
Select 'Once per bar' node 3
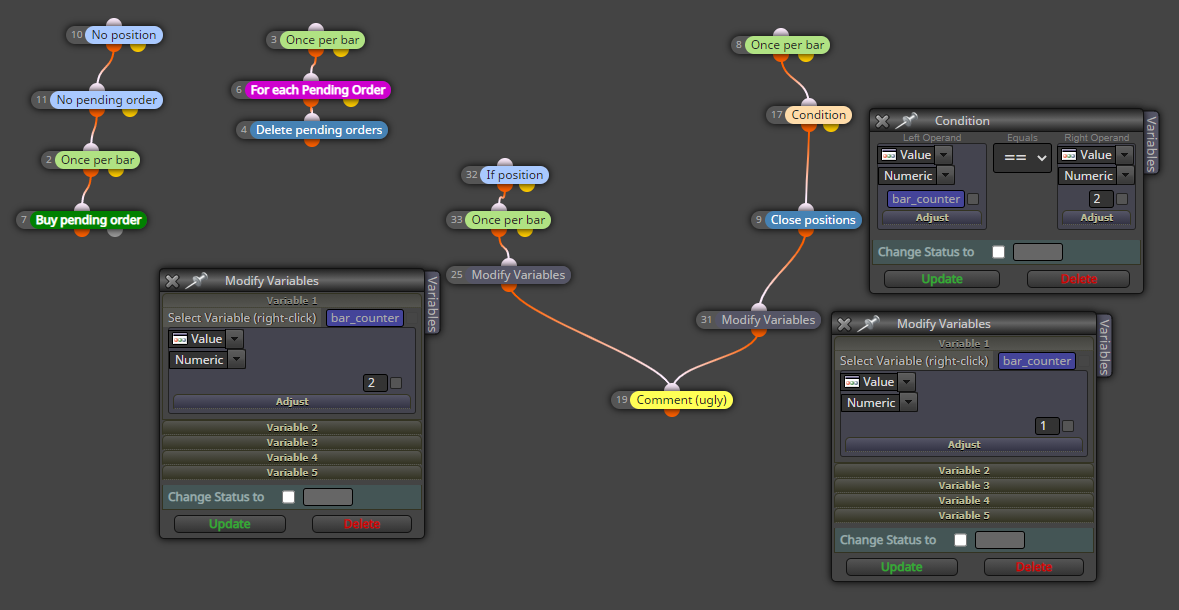(x=322, y=39)
